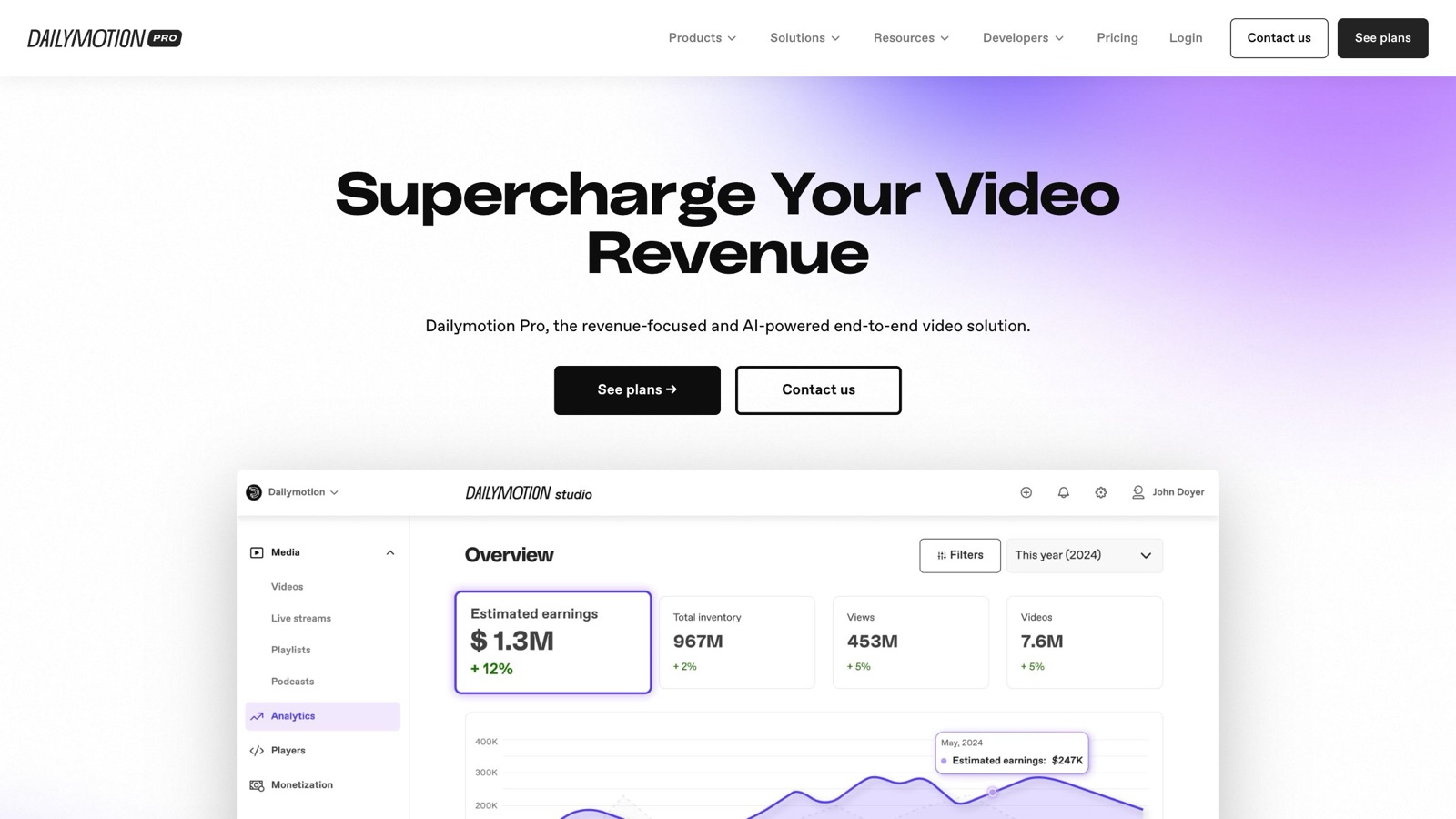The image size is (1456, 819).
Task: Click the Dailymotion studio logo
Action: [x=529, y=493]
